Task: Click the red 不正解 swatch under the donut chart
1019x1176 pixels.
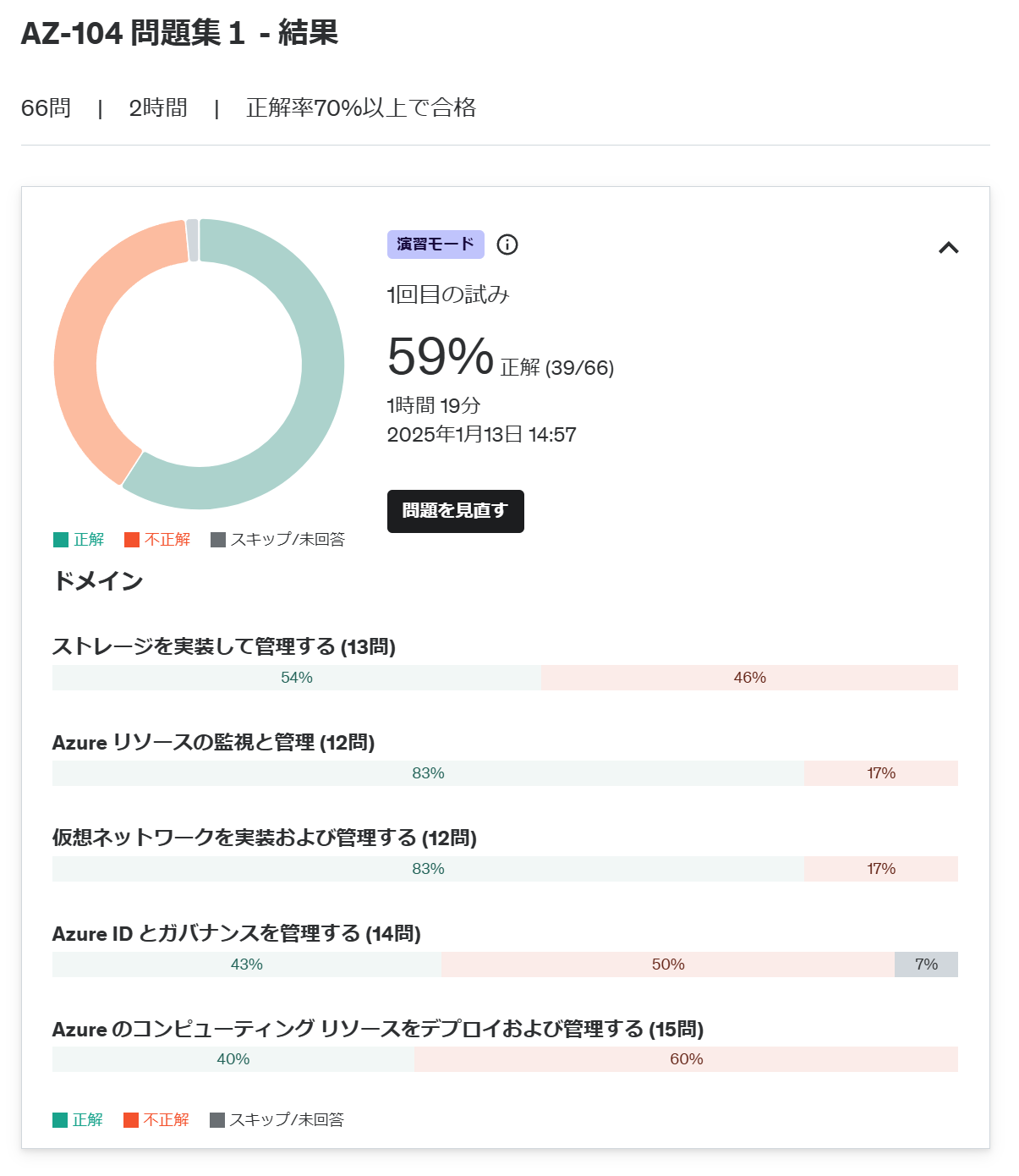Action: coord(132,540)
